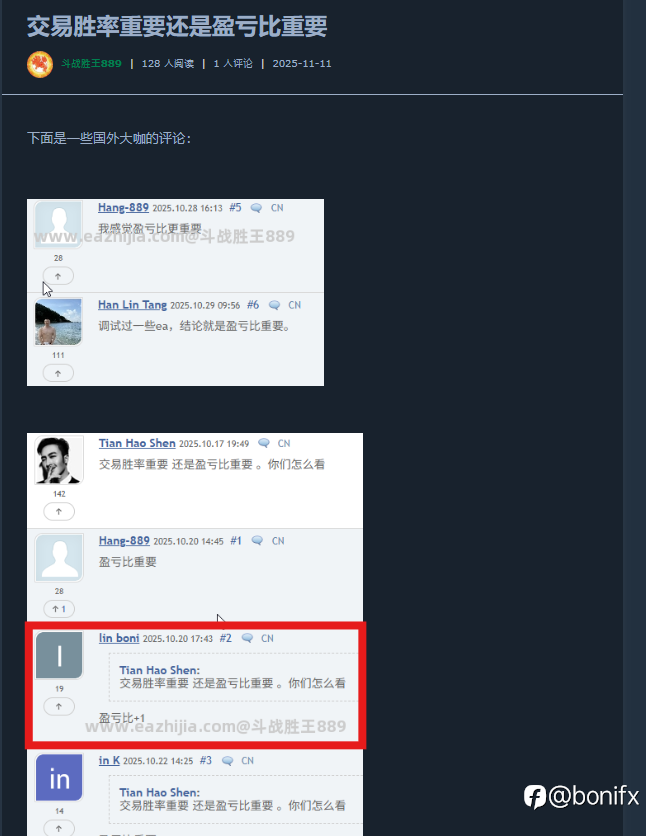Click the author avatar beside 斗战胜王889
Image resolution: width=646 pixels, height=836 pixels.
point(40,64)
